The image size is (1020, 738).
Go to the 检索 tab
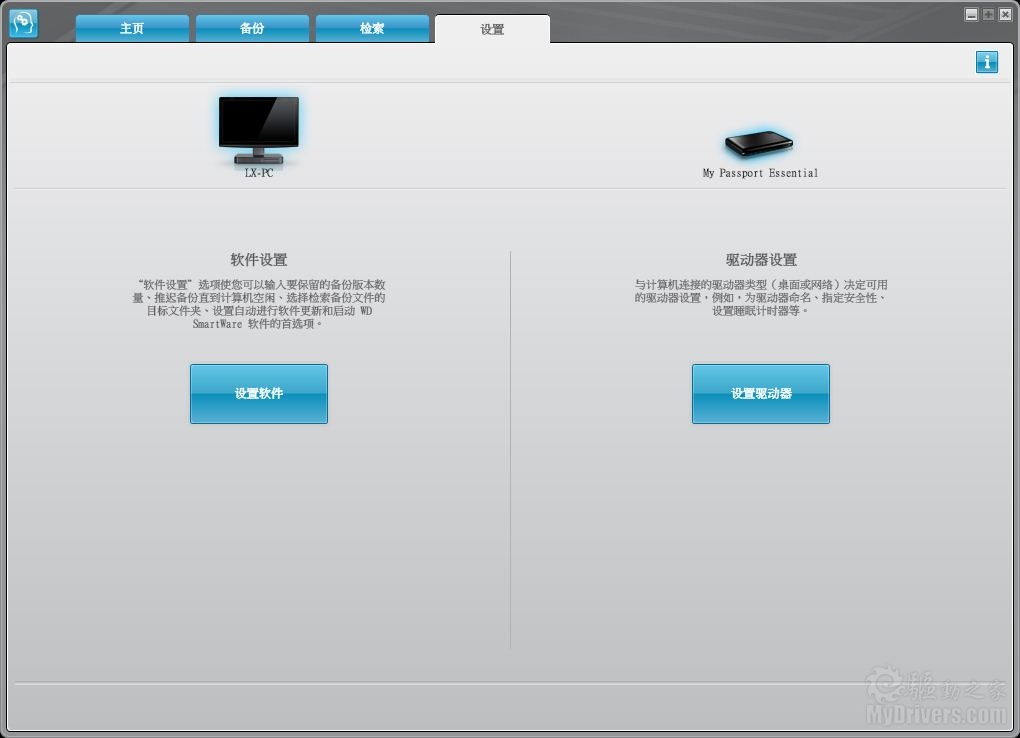click(372, 29)
